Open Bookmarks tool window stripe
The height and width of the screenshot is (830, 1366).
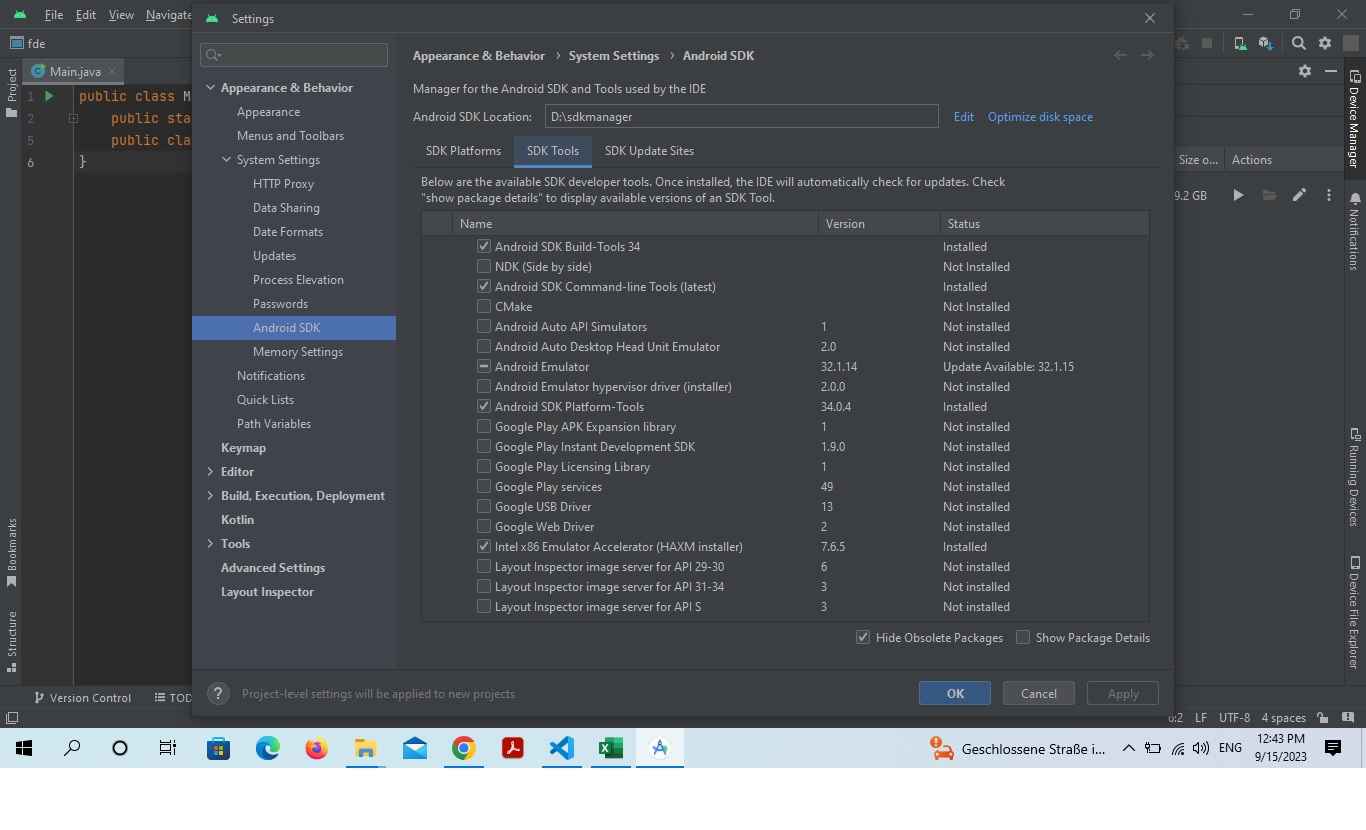click(x=11, y=553)
